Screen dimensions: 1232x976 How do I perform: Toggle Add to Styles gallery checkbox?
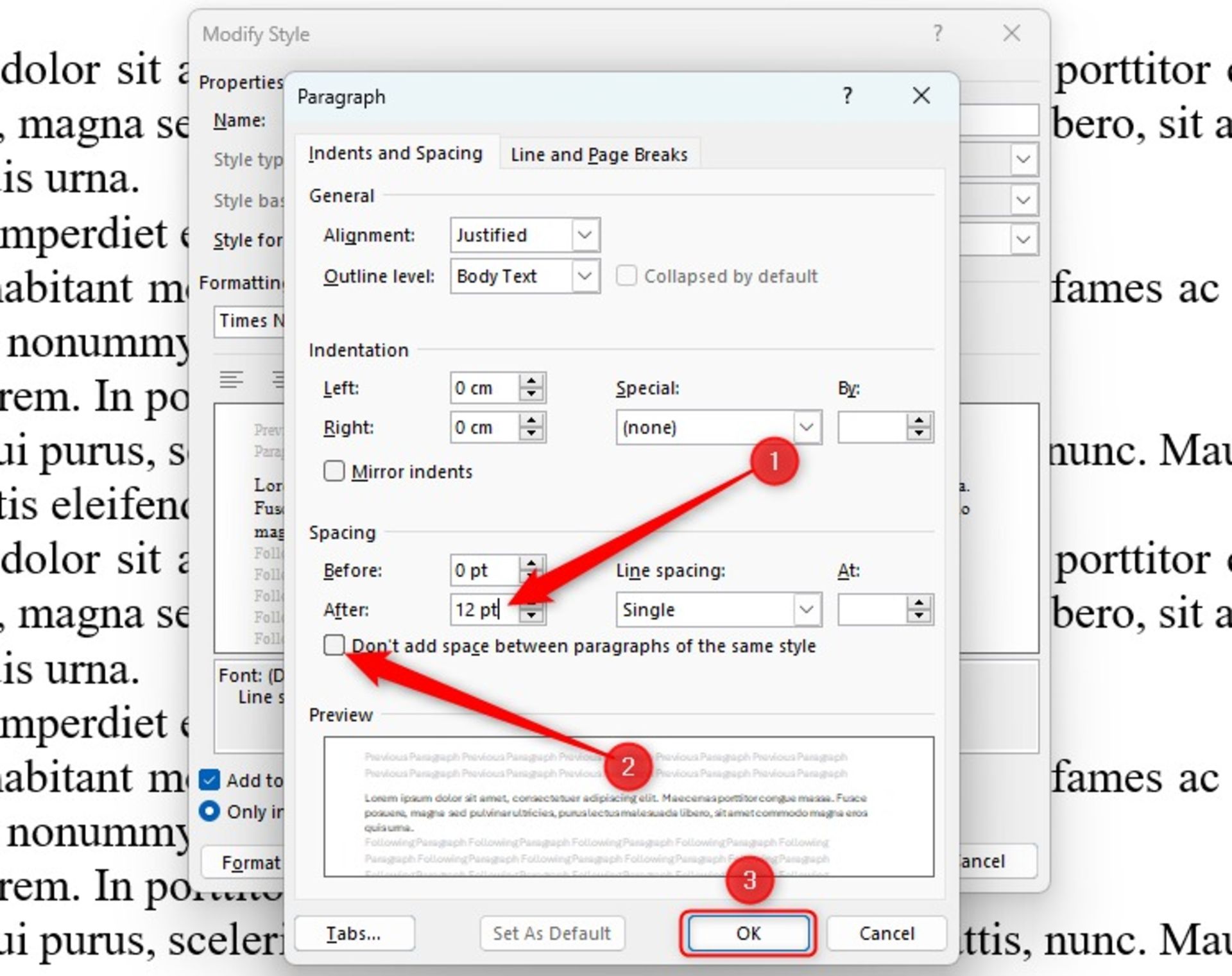210,780
